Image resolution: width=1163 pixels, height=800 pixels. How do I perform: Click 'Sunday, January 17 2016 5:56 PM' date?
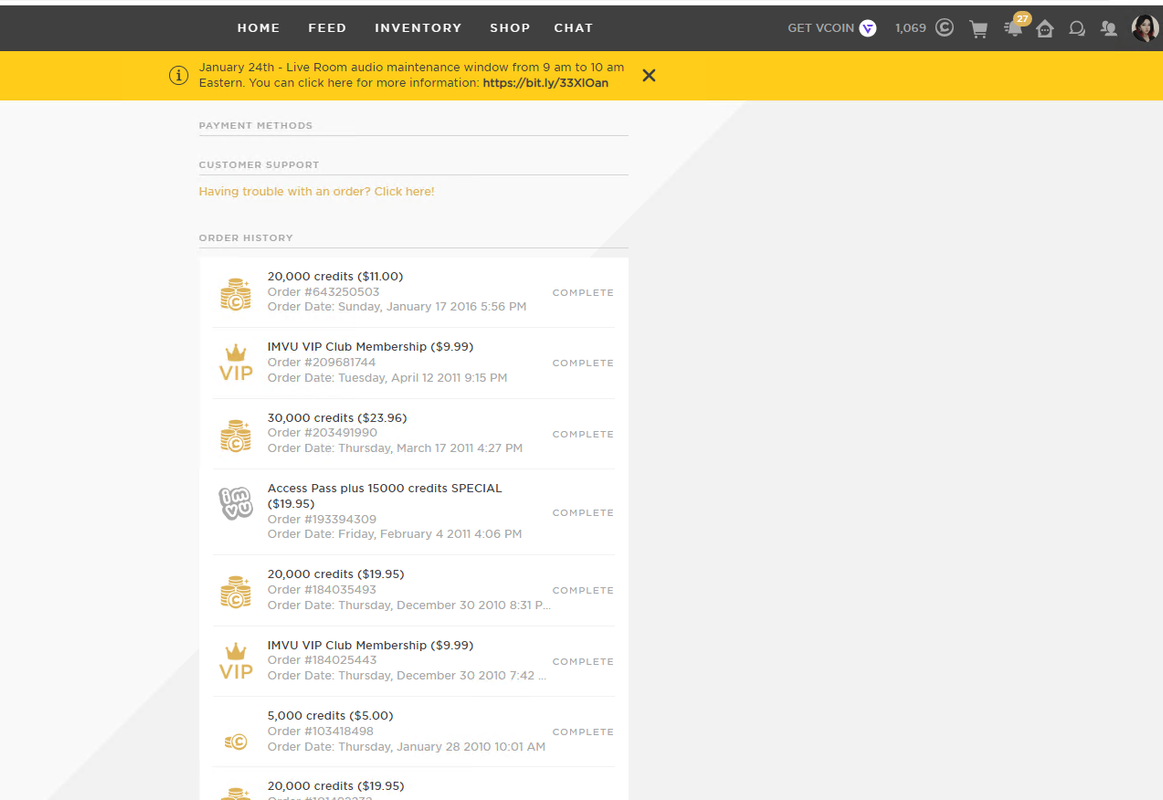(x=432, y=307)
